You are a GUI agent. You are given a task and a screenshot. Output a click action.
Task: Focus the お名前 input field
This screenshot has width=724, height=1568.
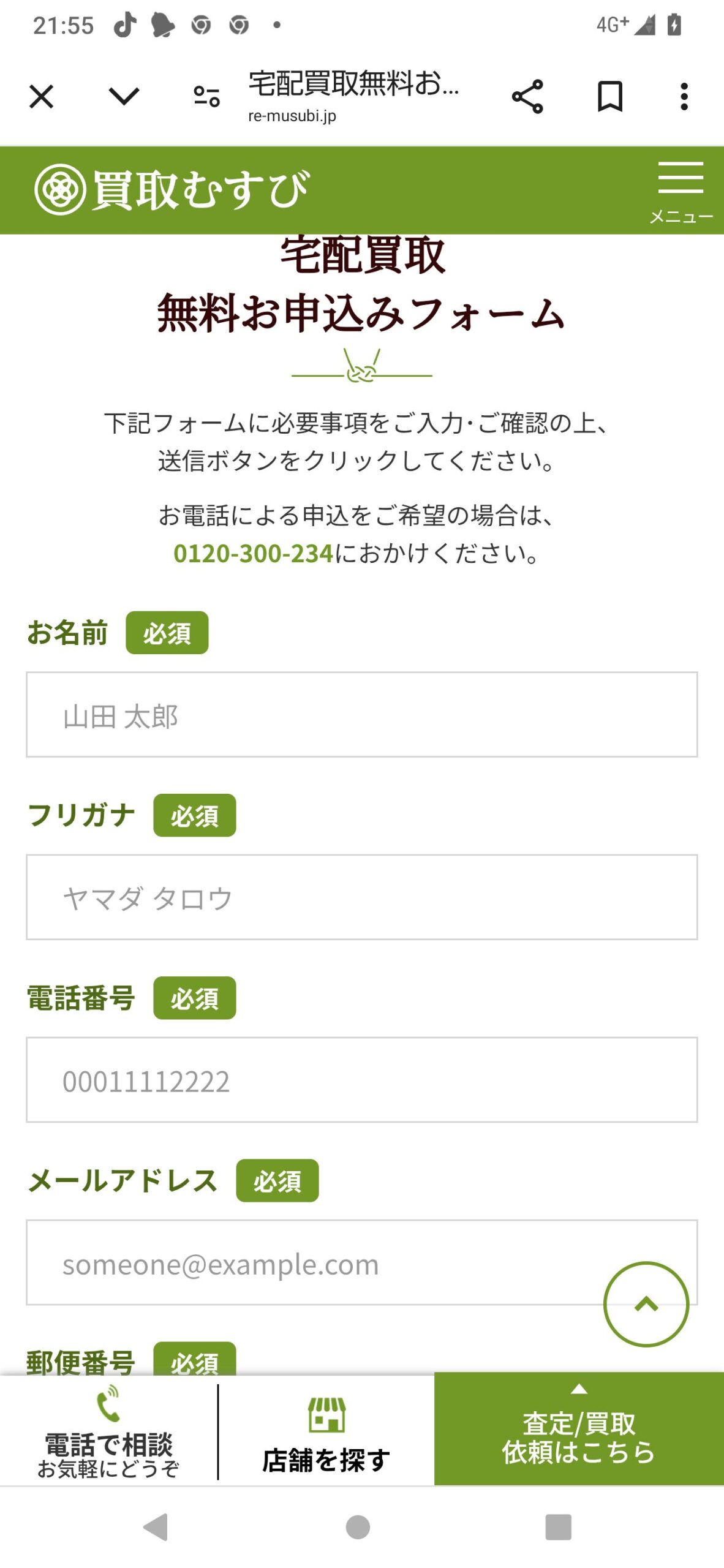pyautogui.click(x=361, y=715)
